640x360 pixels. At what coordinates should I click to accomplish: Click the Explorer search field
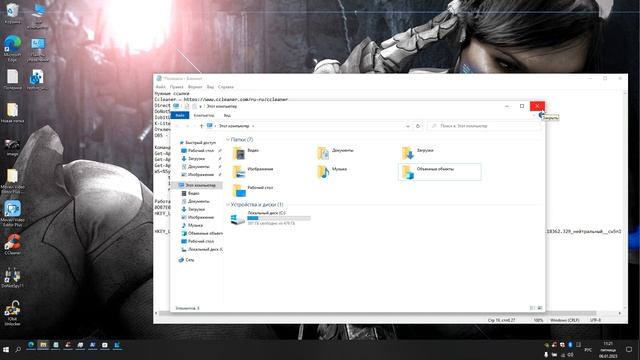[x=485, y=126]
